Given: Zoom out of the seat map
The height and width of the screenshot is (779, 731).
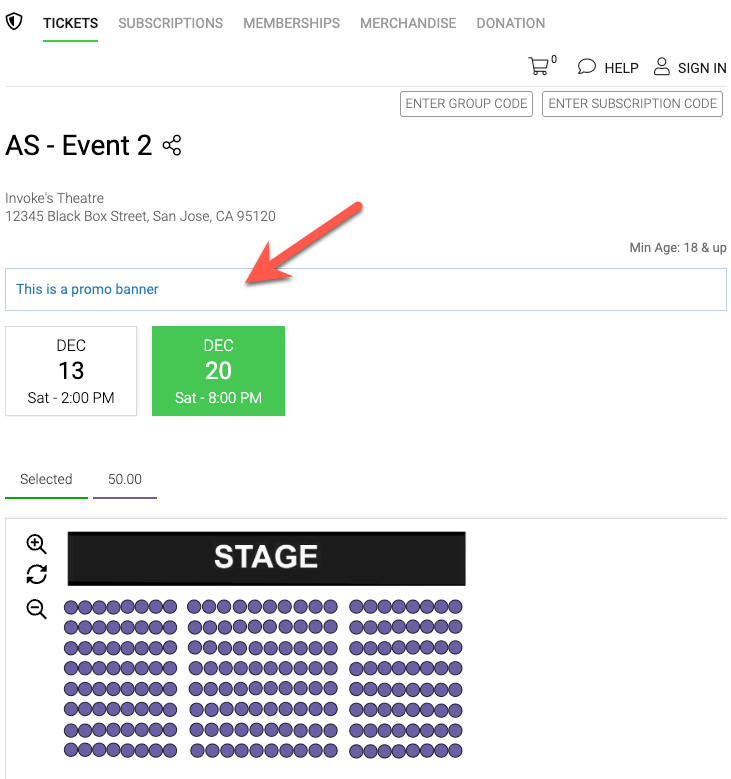Looking at the screenshot, I should click(x=36, y=609).
